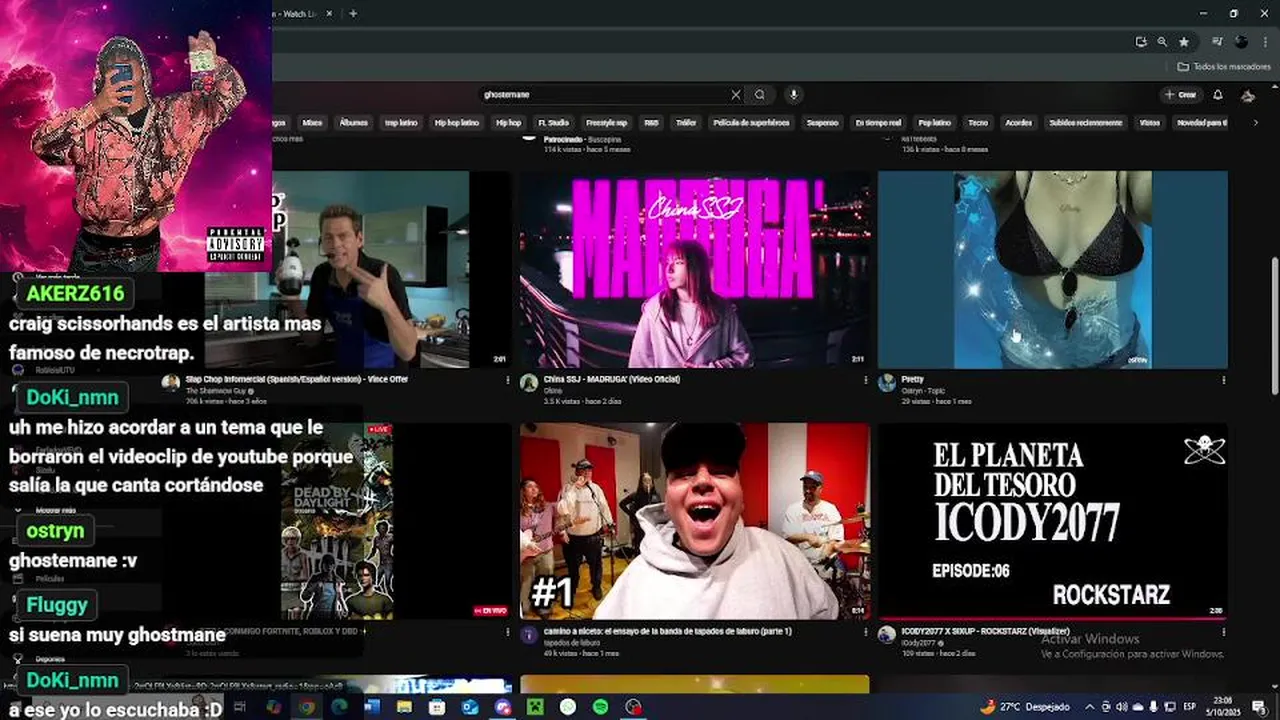Open camino a niceto video title
The height and width of the screenshot is (720, 1280).
(667, 632)
